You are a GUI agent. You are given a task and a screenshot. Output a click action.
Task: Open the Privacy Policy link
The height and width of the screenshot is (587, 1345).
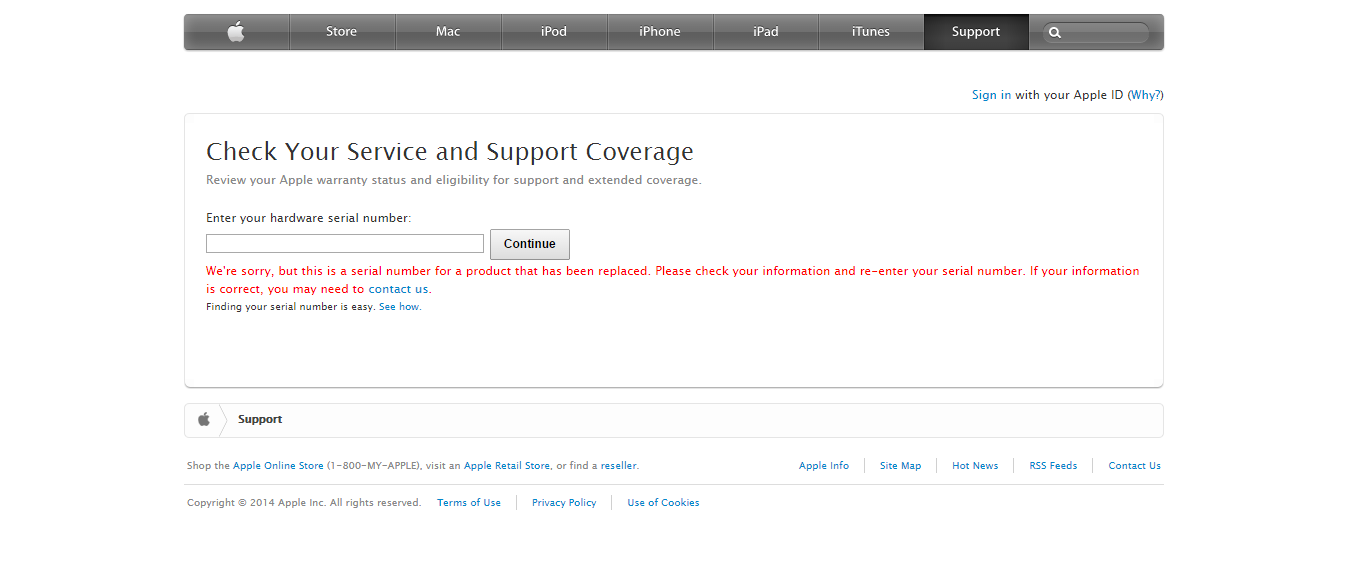pyautogui.click(x=564, y=503)
